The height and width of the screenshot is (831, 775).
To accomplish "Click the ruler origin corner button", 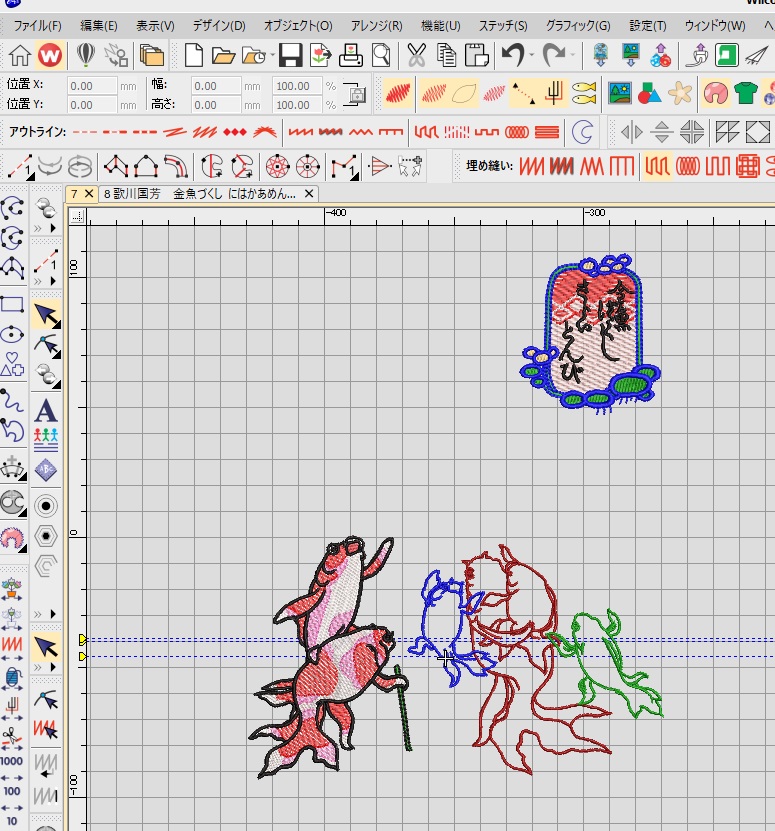I will coord(77,216).
